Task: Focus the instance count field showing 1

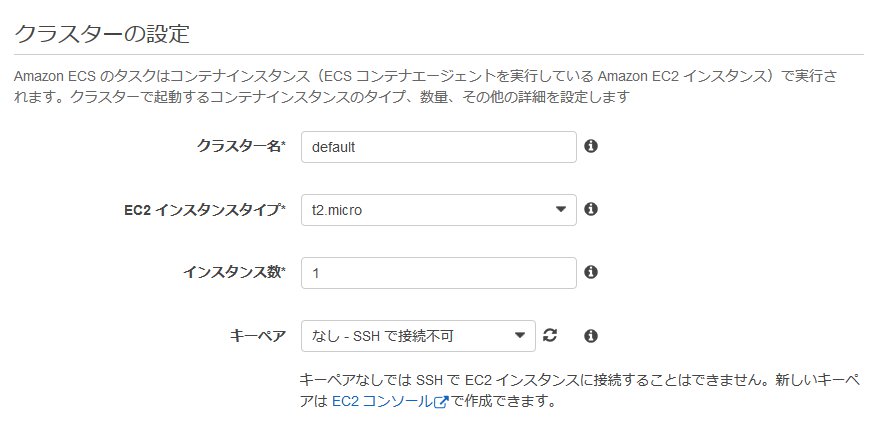Action: point(438,273)
